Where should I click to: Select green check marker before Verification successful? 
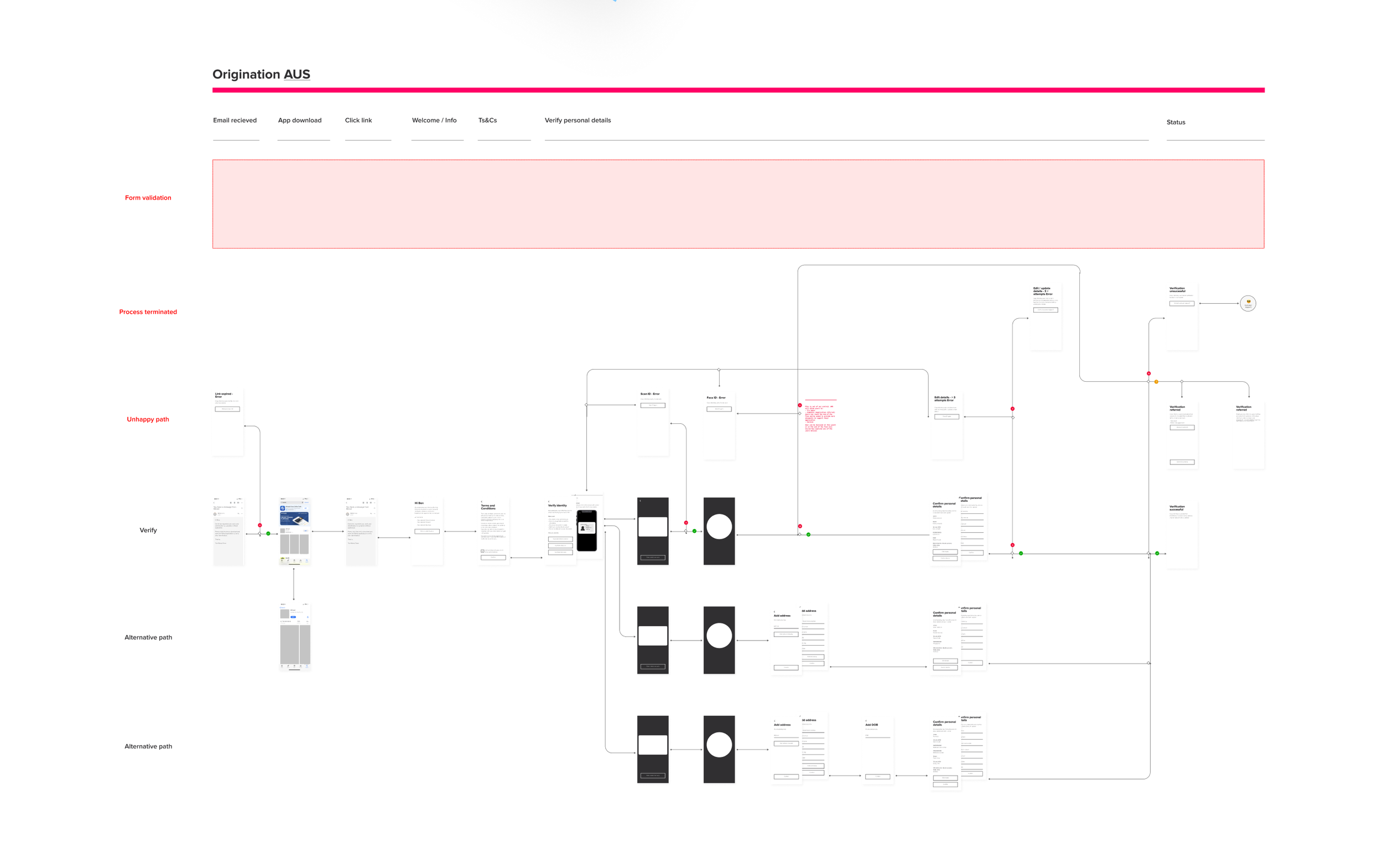point(1157,553)
